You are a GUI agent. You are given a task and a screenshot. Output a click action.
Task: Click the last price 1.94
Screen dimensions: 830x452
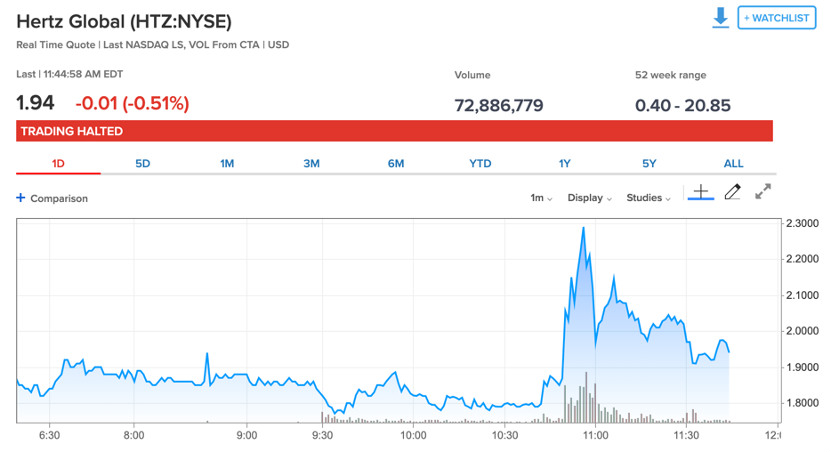pos(35,103)
